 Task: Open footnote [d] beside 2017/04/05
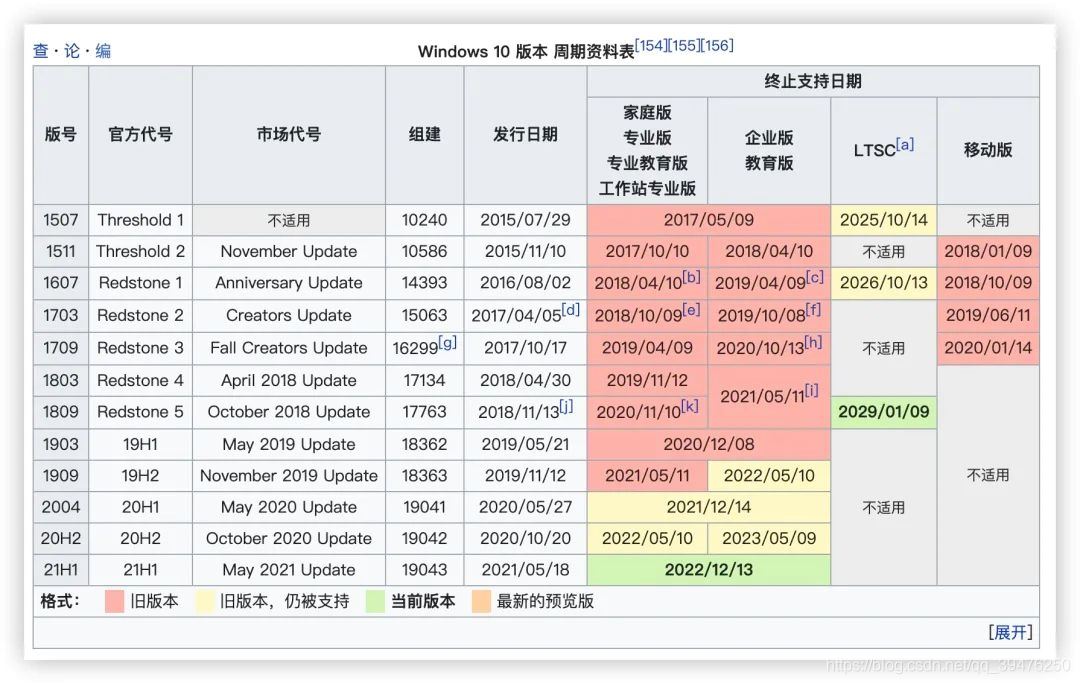coord(570,309)
